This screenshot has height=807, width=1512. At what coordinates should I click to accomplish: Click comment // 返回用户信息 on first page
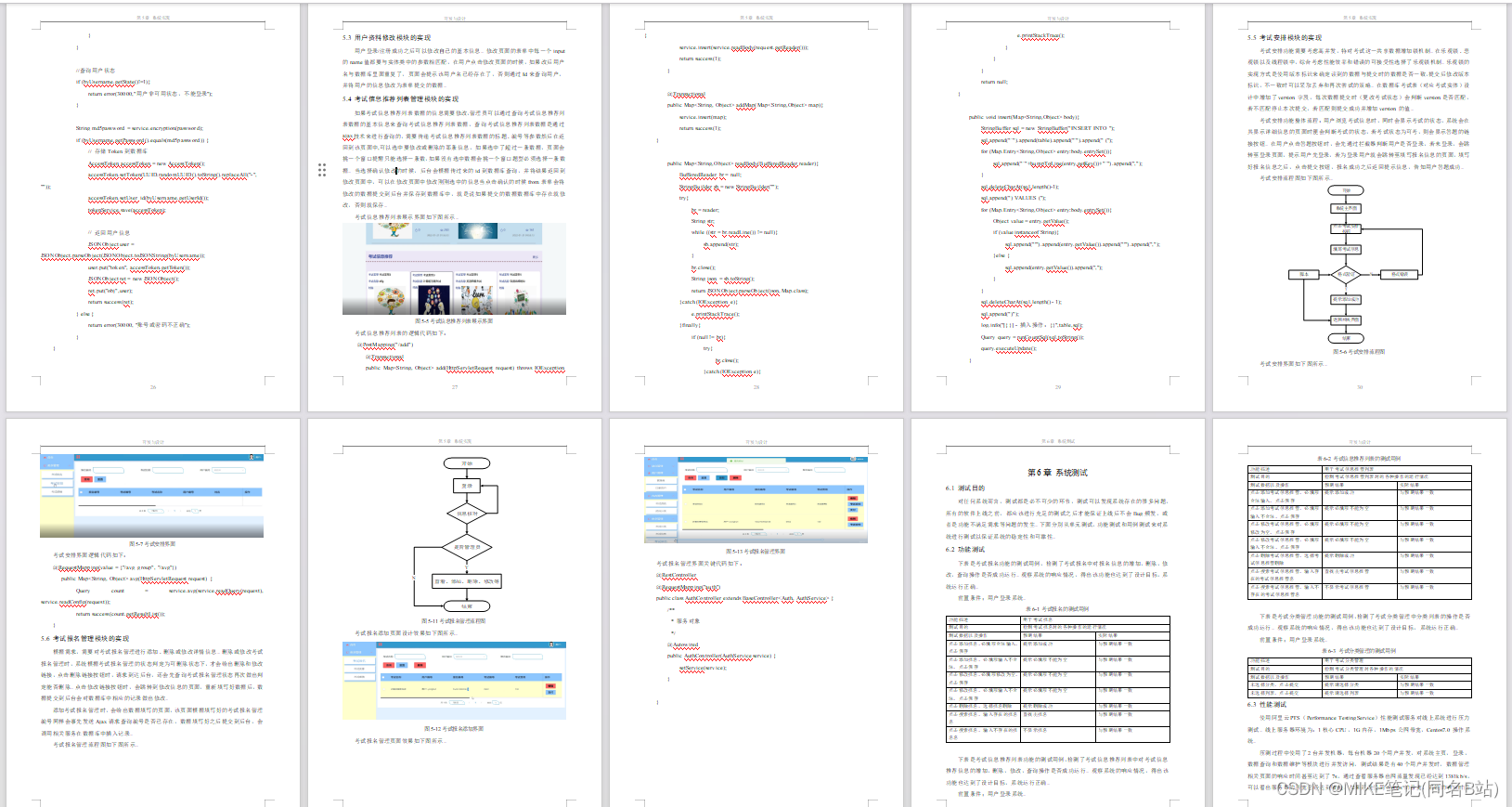[x=109, y=233]
